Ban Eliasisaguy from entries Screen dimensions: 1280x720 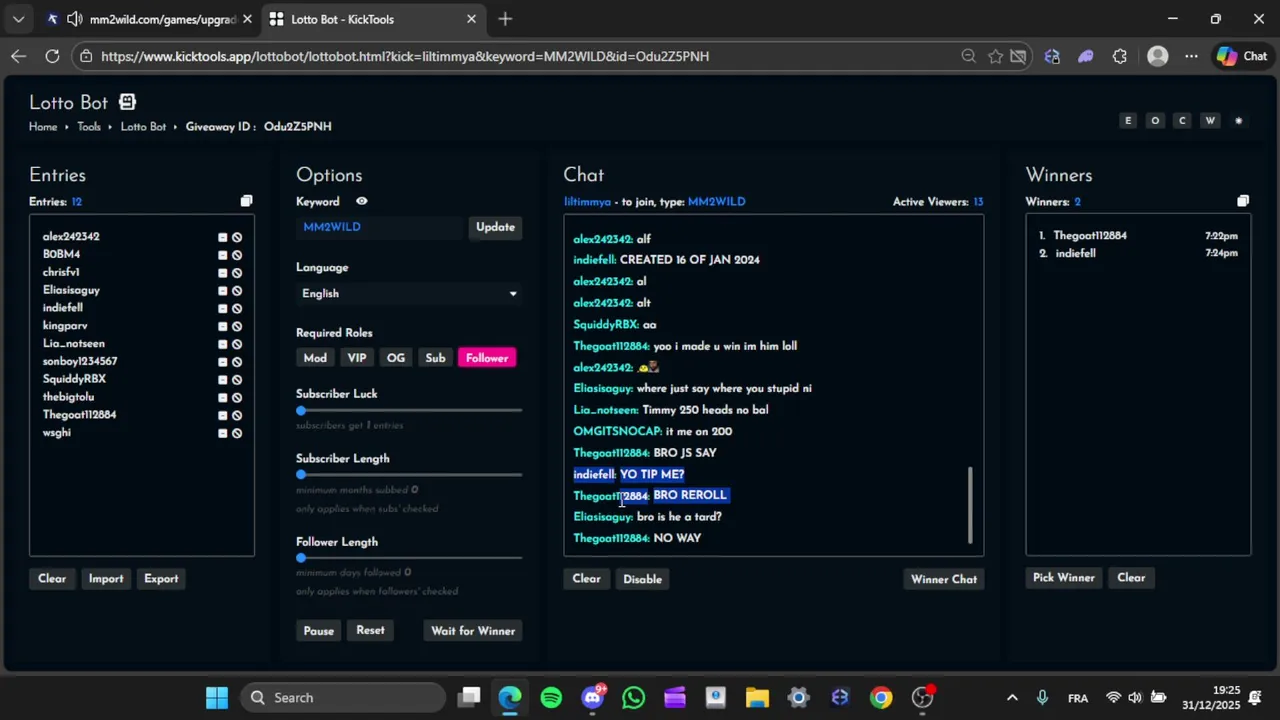pos(237,290)
